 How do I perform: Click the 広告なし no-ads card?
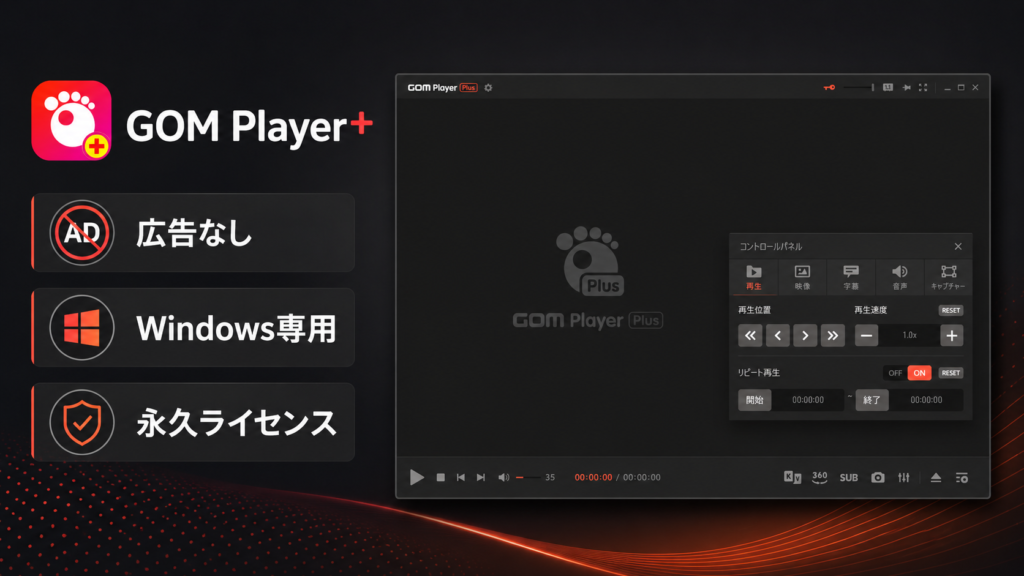click(193, 232)
